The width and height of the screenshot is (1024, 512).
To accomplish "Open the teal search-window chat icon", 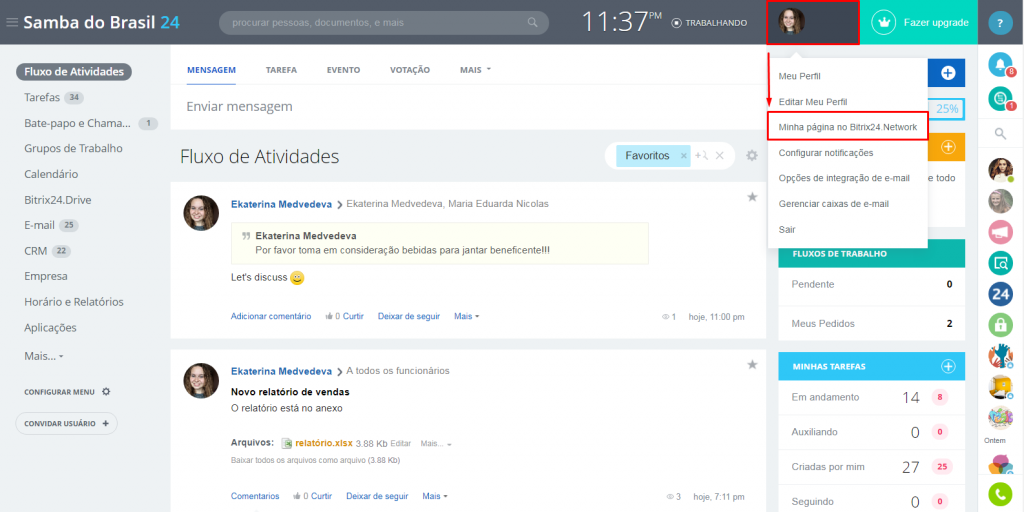I will click(1000, 263).
